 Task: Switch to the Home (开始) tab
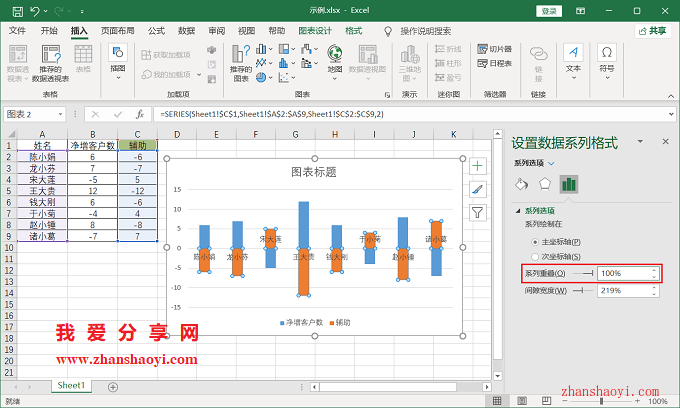pyautogui.click(x=49, y=31)
